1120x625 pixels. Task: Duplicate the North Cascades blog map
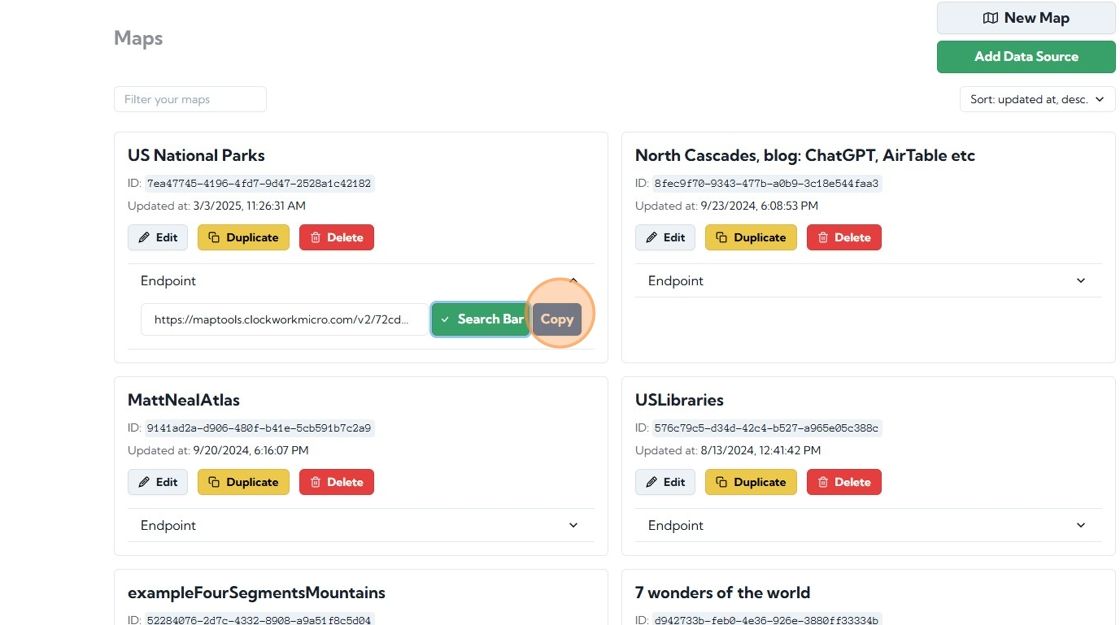click(x=750, y=237)
